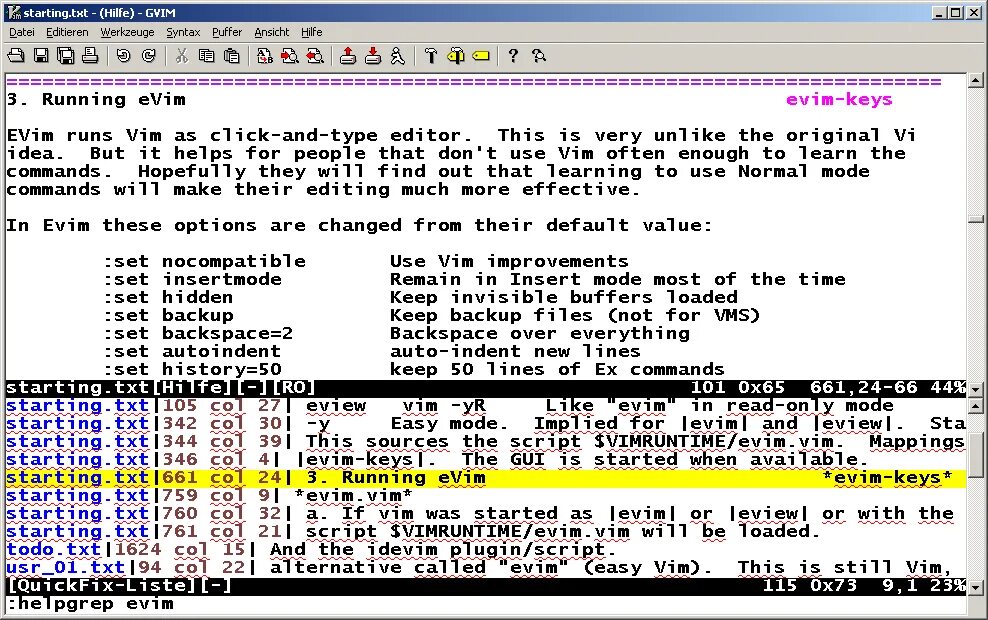The width and height of the screenshot is (988, 620).
Task: Open the Puffer menu
Action: coord(227,32)
